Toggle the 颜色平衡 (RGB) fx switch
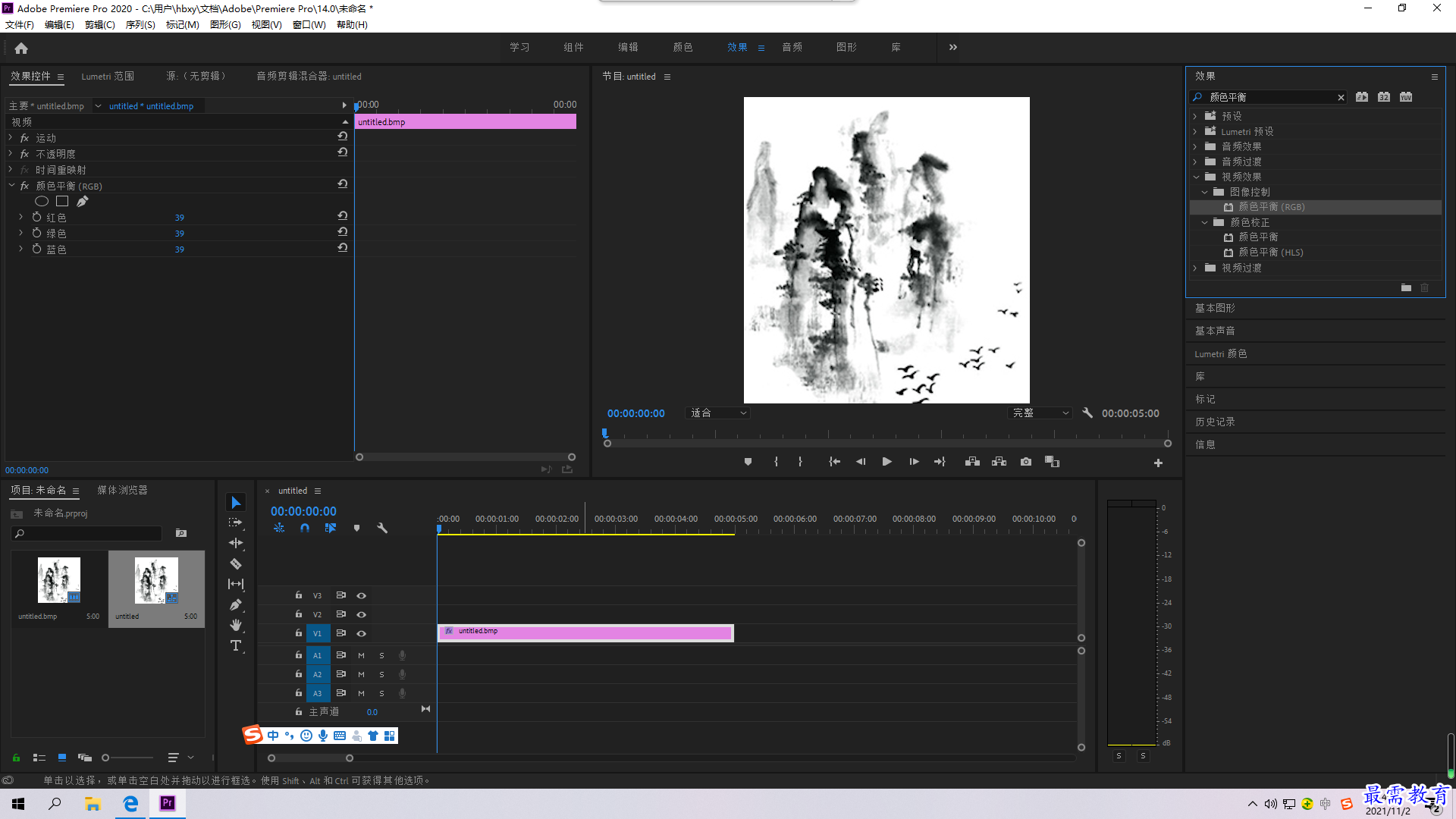The height and width of the screenshot is (819, 1456). [24, 186]
